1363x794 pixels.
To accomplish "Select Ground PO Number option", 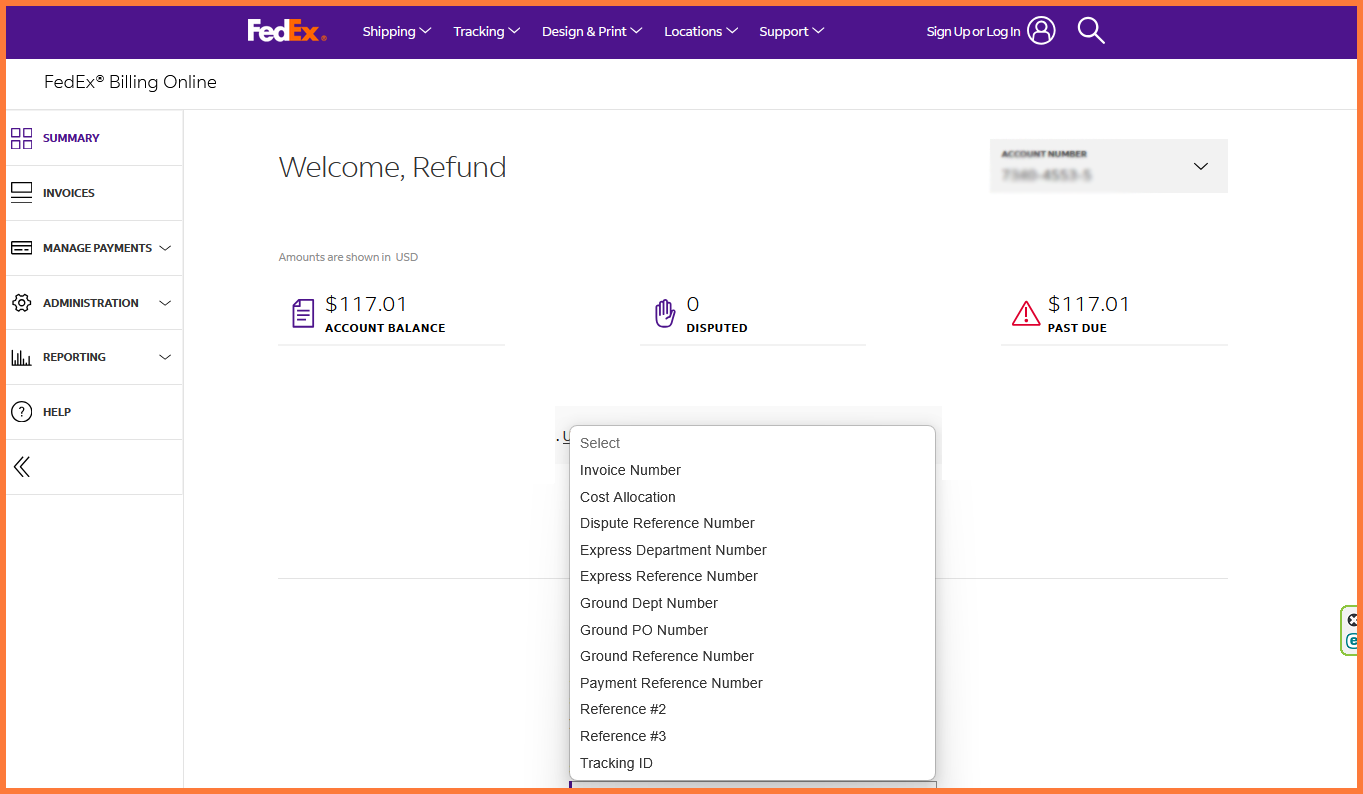I will (x=752, y=630).
